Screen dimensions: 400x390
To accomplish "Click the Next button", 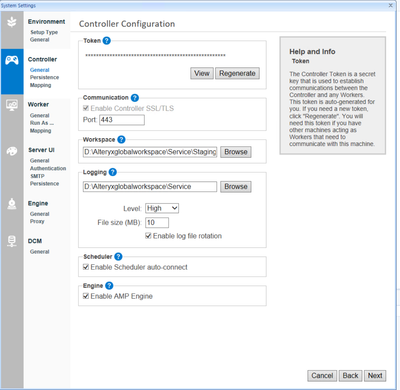I will coord(375,376).
